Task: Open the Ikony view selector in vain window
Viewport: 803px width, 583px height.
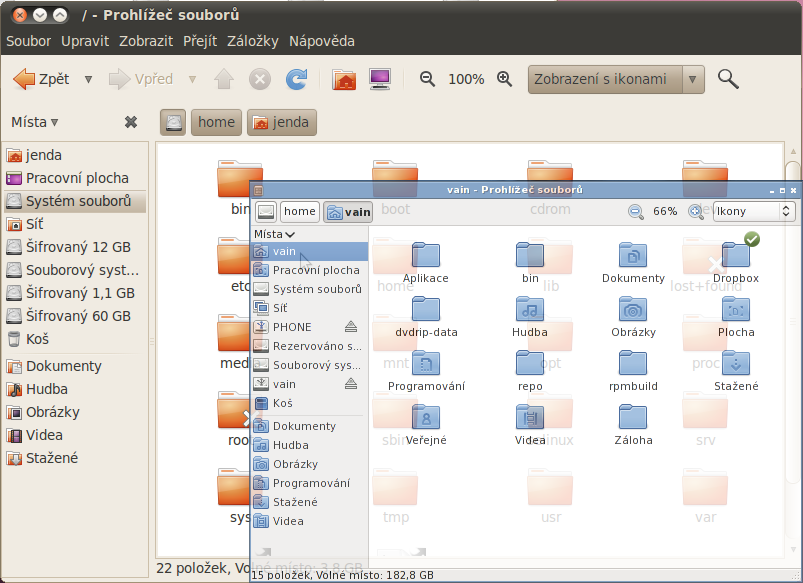Action: pyautogui.click(x=753, y=211)
